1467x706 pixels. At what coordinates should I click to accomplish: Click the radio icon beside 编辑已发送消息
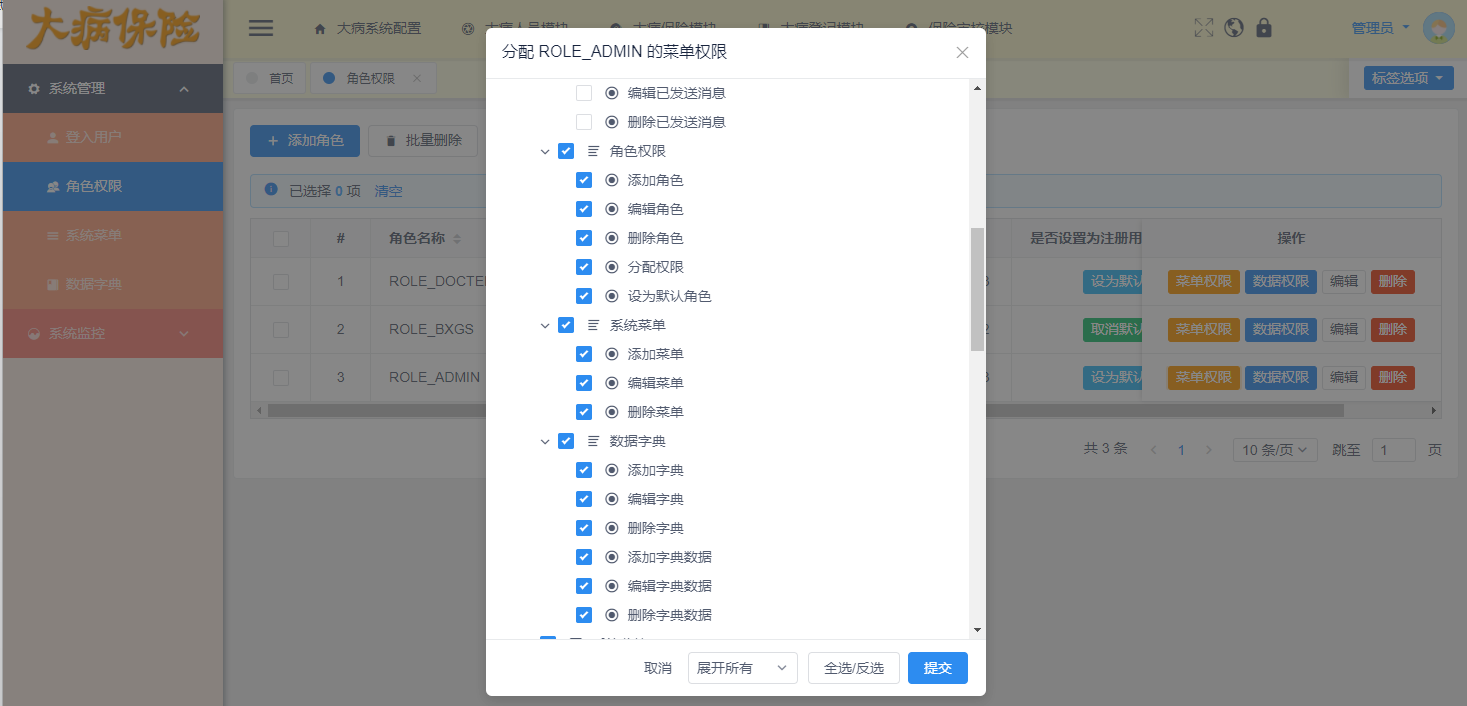tap(612, 93)
